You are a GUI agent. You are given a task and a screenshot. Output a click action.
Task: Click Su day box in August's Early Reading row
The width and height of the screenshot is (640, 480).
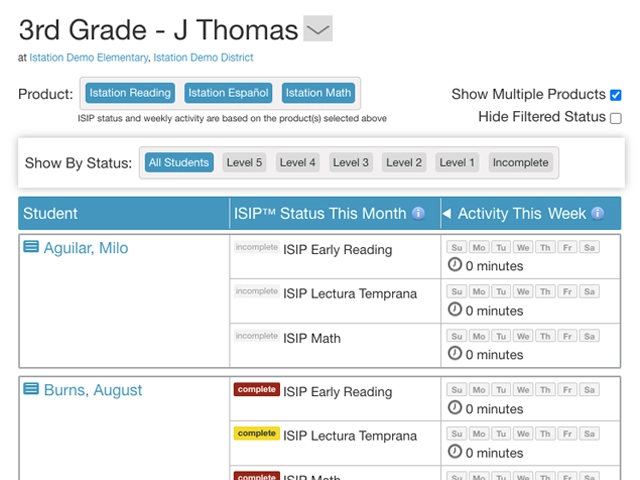tap(457, 390)
